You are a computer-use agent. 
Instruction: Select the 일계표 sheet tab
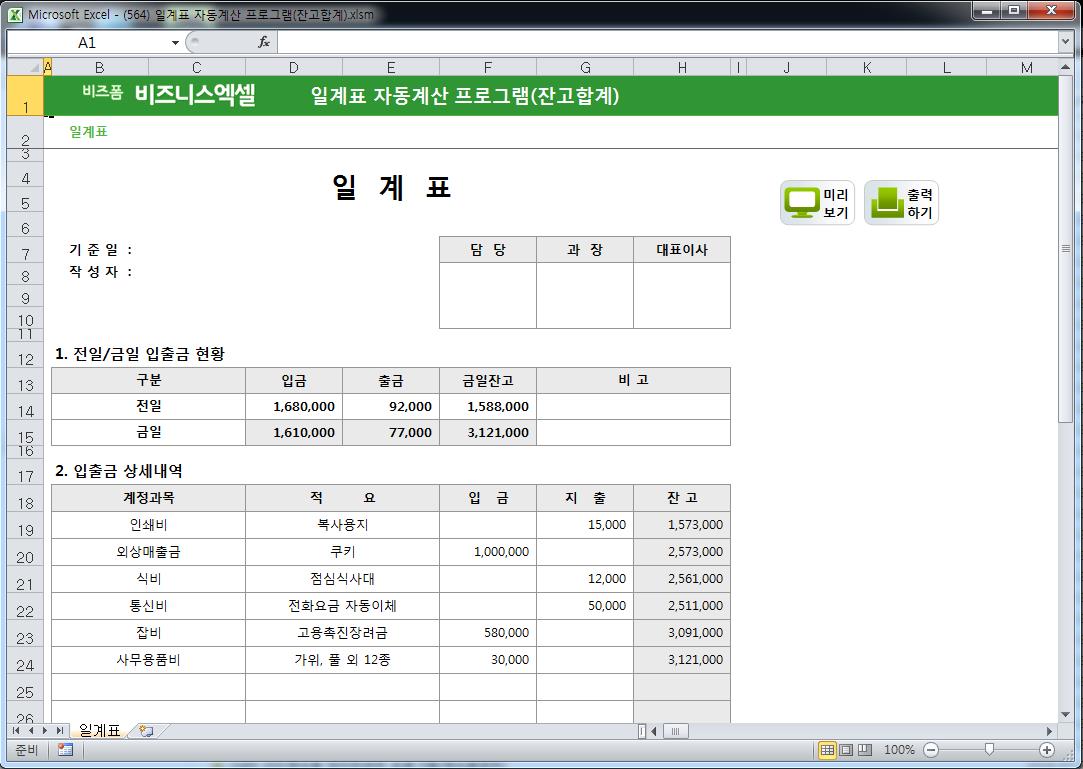click(99, 730)
